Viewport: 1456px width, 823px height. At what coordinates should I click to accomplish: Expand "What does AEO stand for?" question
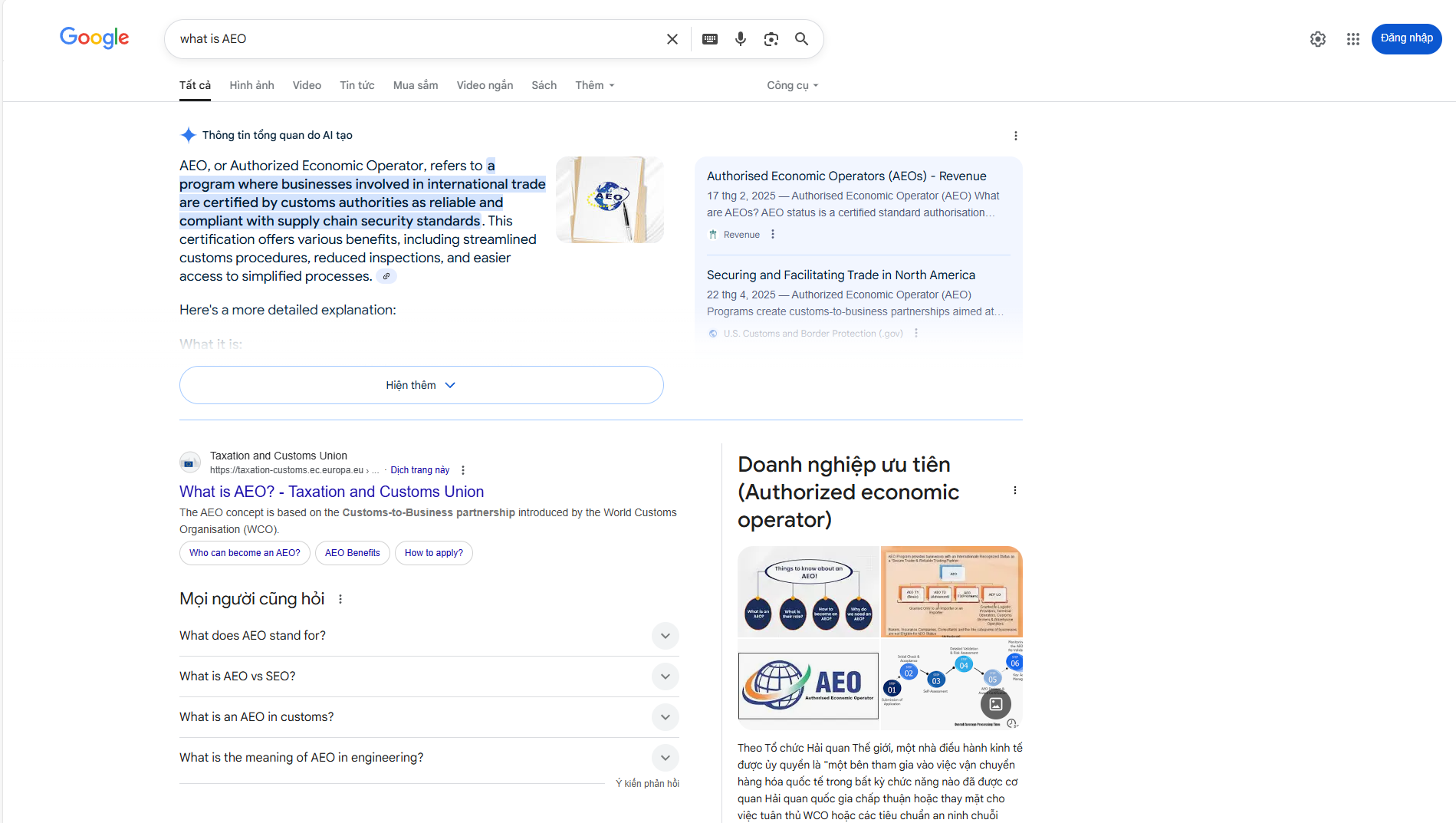[665, 636]
